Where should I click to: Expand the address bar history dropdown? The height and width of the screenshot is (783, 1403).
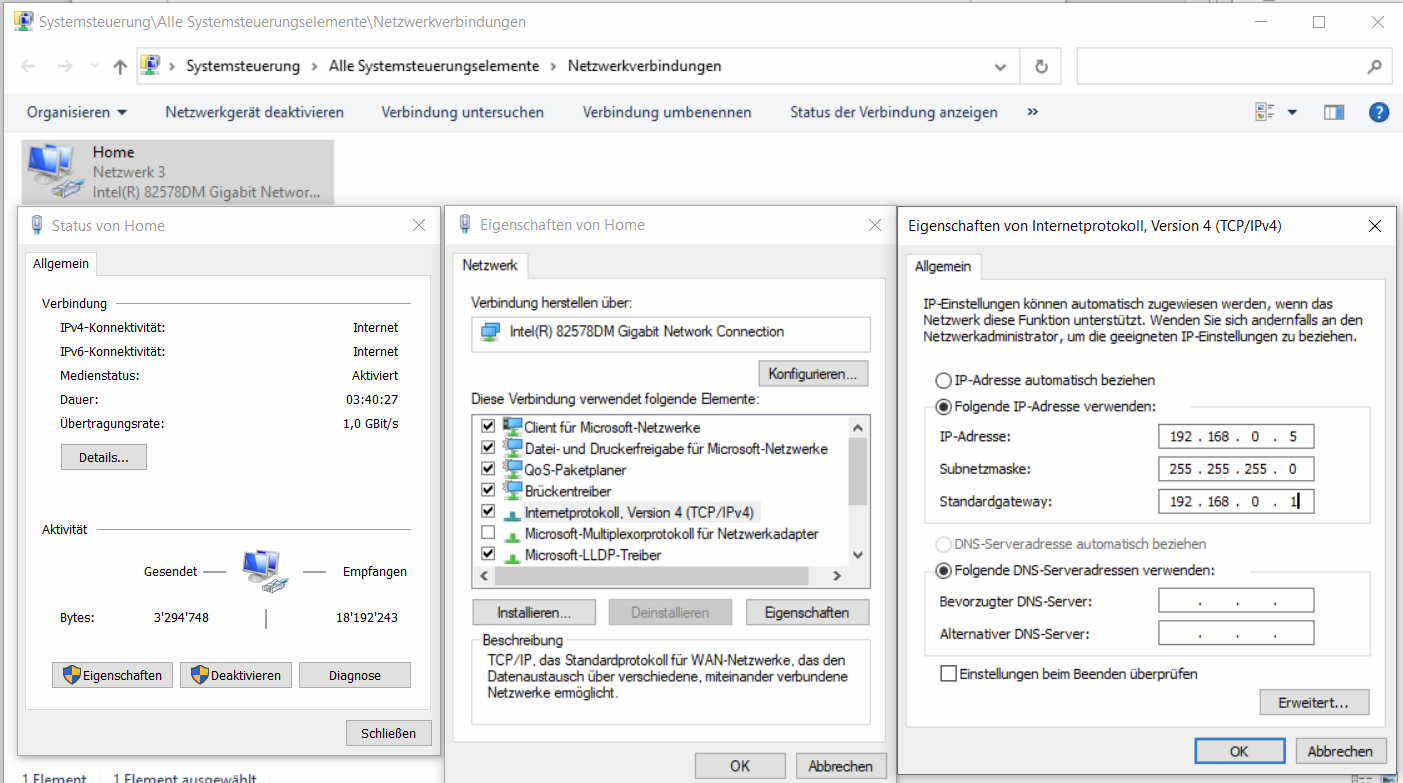pos(1000,67)
